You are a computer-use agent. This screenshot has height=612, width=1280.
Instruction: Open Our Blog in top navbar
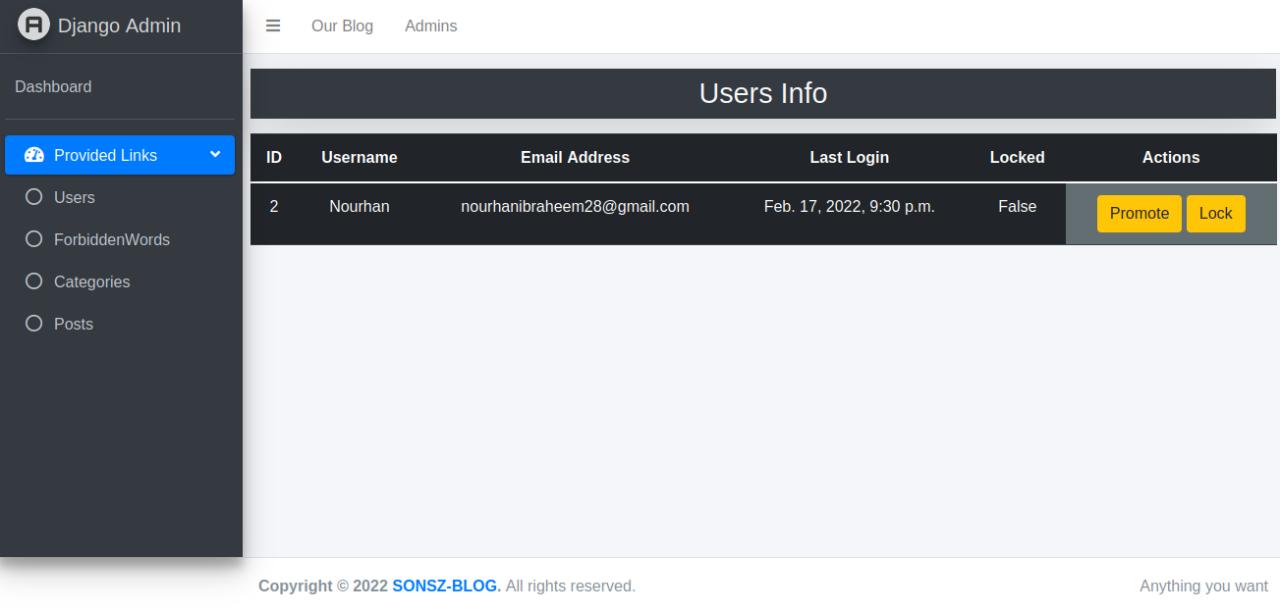pyautogui.click(x=342, y=26)
